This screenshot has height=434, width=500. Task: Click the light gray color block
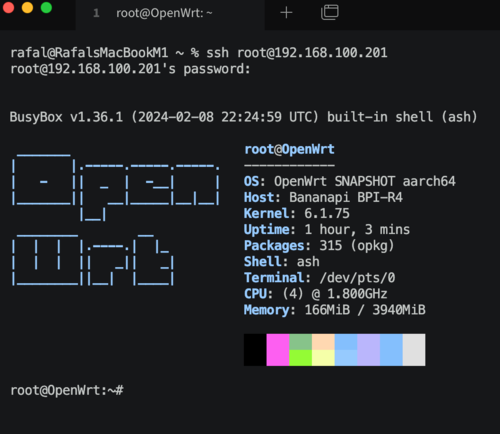(x=414, y=350)
